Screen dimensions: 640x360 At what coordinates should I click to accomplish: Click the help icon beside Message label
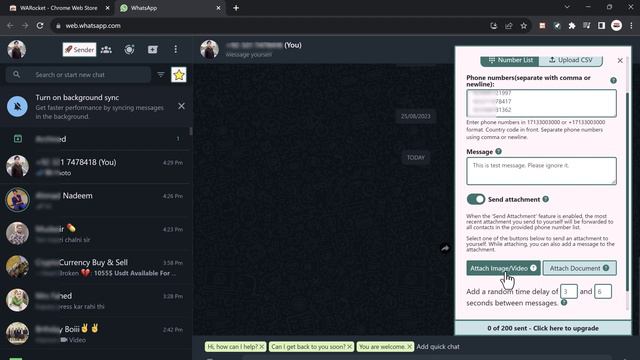pos(498,151)
